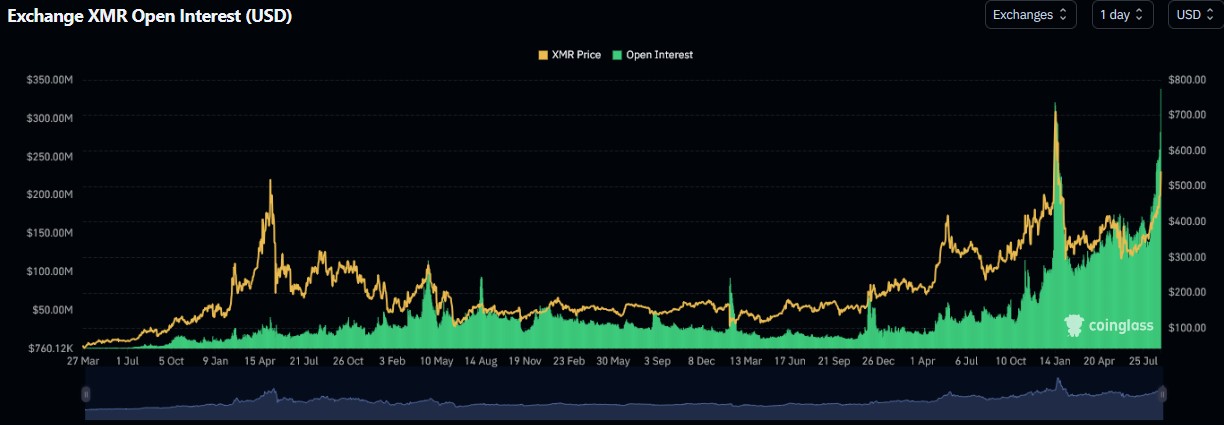Click the $200.00 right axis label

[x=1186, y=292]
